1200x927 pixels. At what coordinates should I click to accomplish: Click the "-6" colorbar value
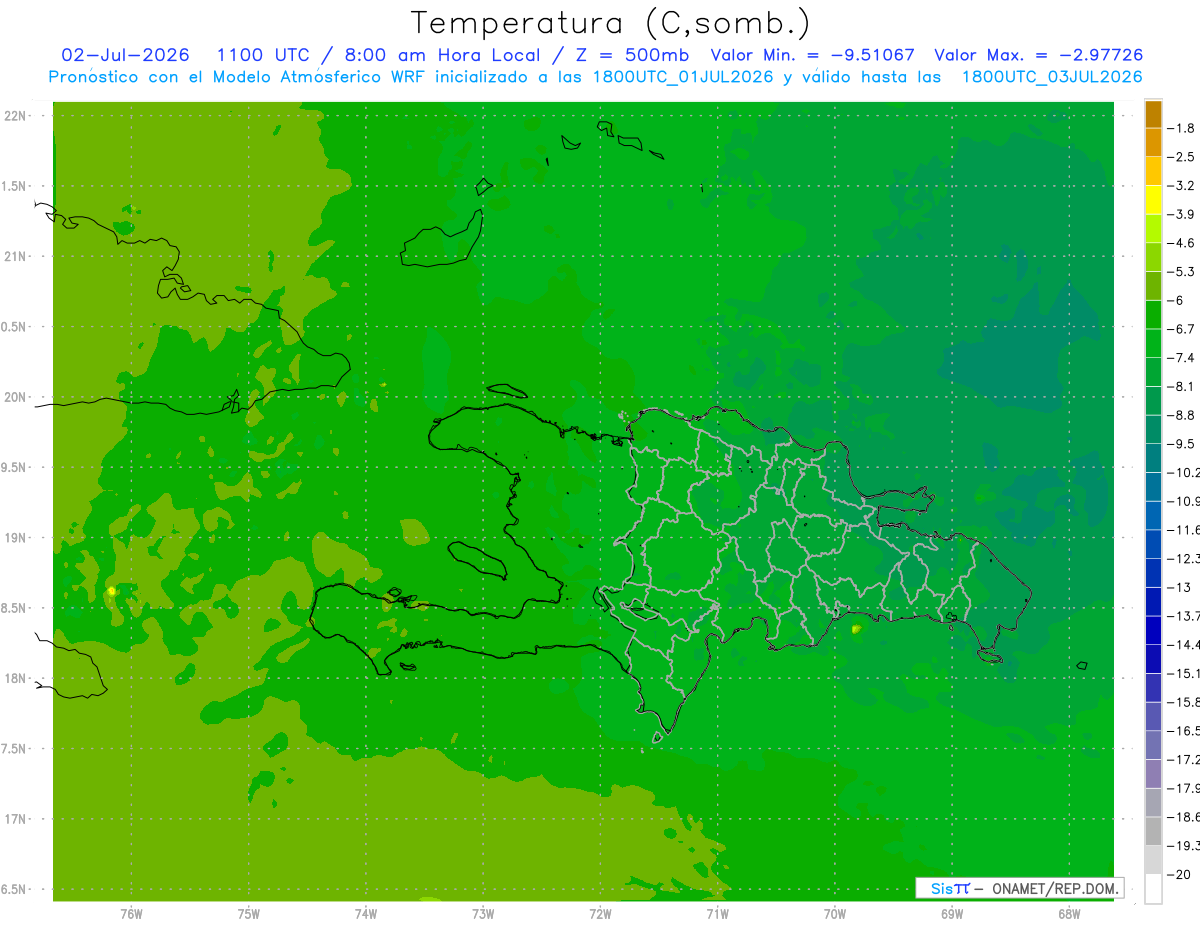coord(1177,300)
